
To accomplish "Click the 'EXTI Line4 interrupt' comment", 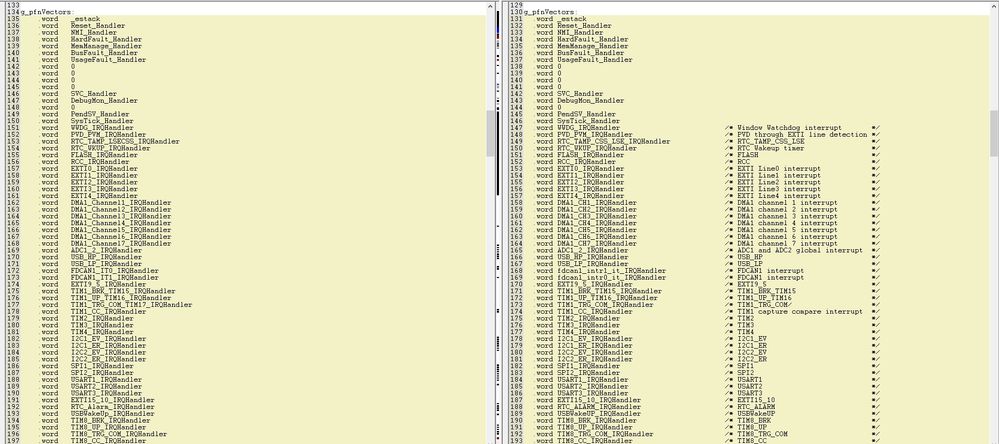I will pyautogui.click(x=779, y=196).
